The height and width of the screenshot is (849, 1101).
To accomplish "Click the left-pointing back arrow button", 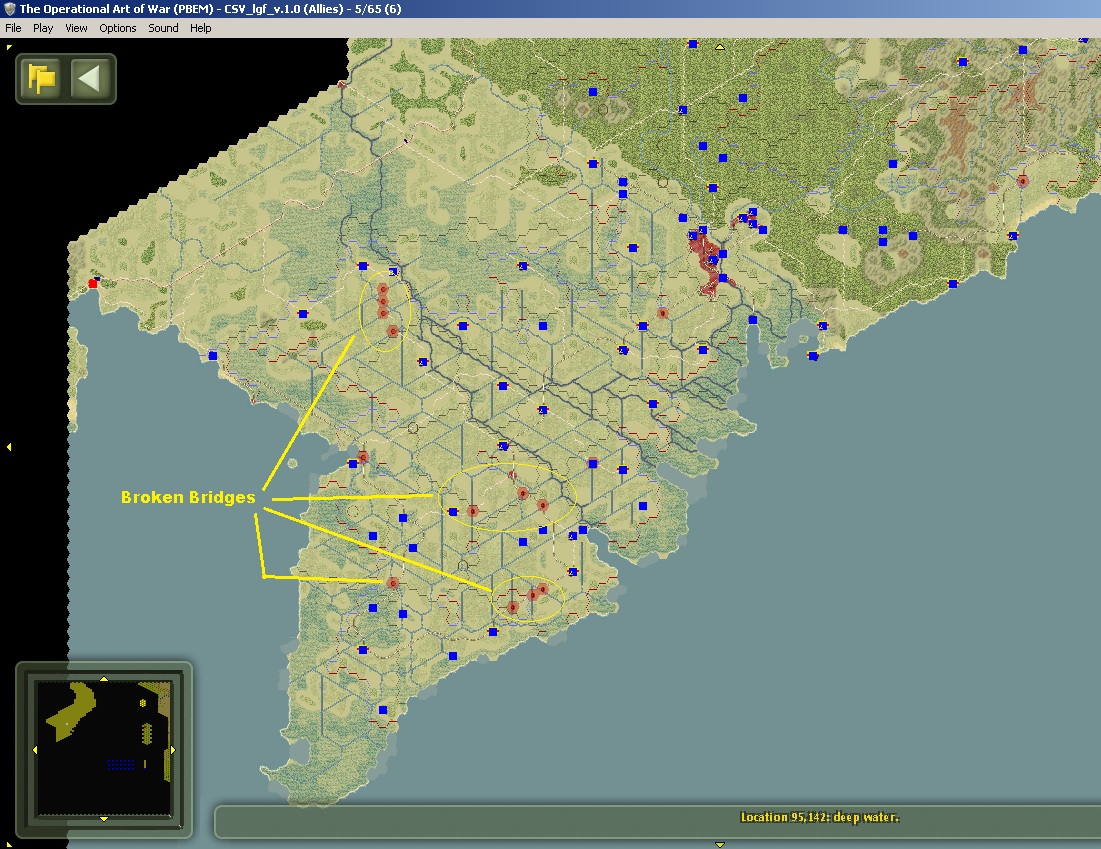I will tap(89, 79).
